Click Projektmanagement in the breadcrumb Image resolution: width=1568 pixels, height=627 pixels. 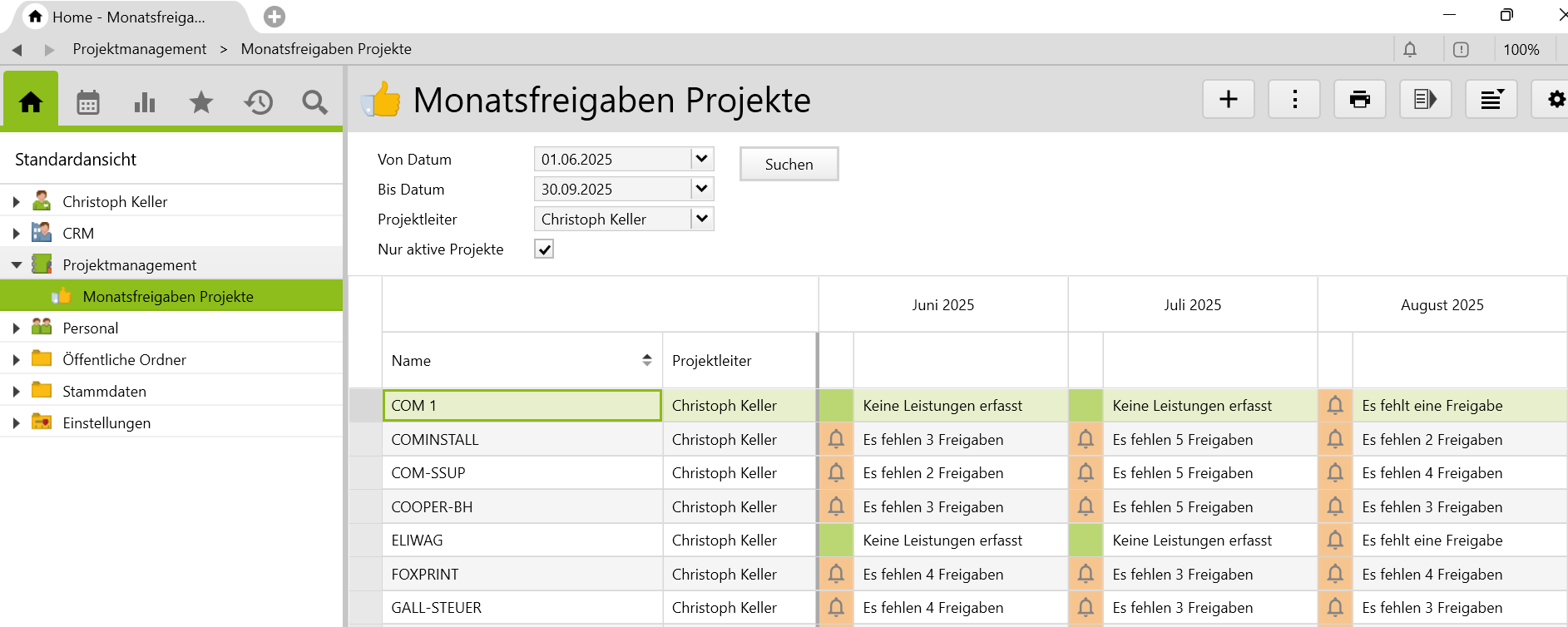(x=140, y=49)
